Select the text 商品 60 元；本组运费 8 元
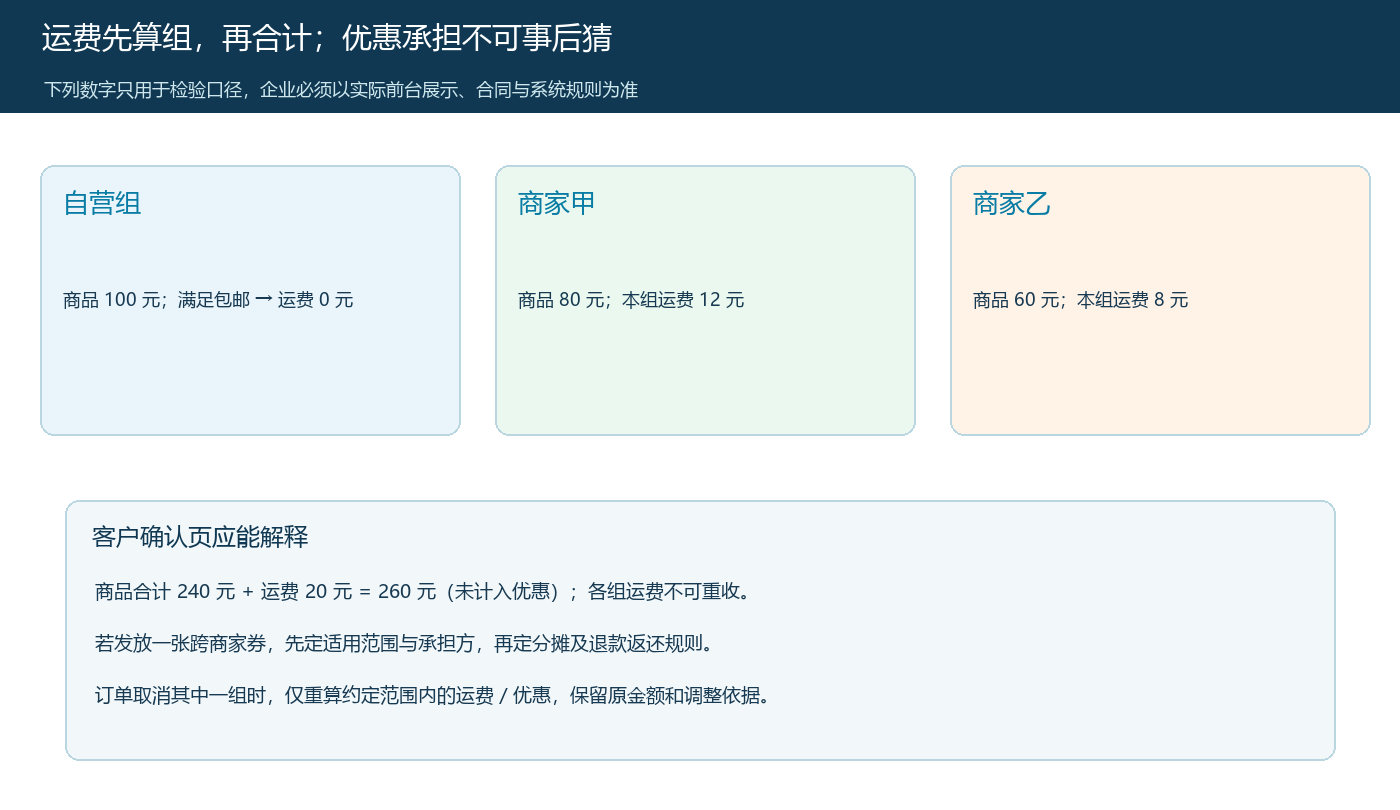 tap(1081, 300)
